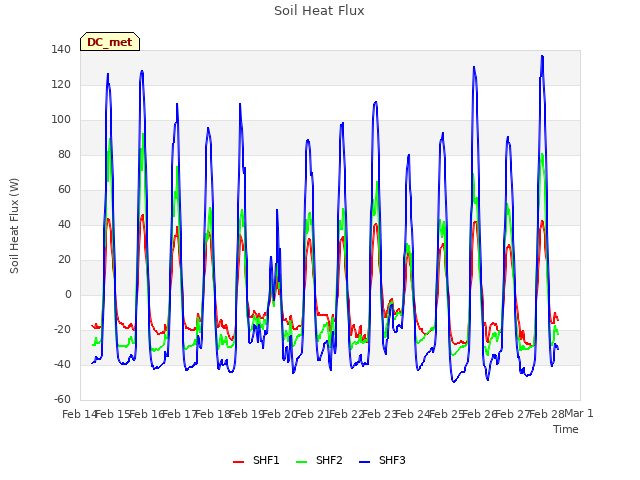Select the red SHF1 legend marker
This screenshot has height=480, width=640.
238,462
